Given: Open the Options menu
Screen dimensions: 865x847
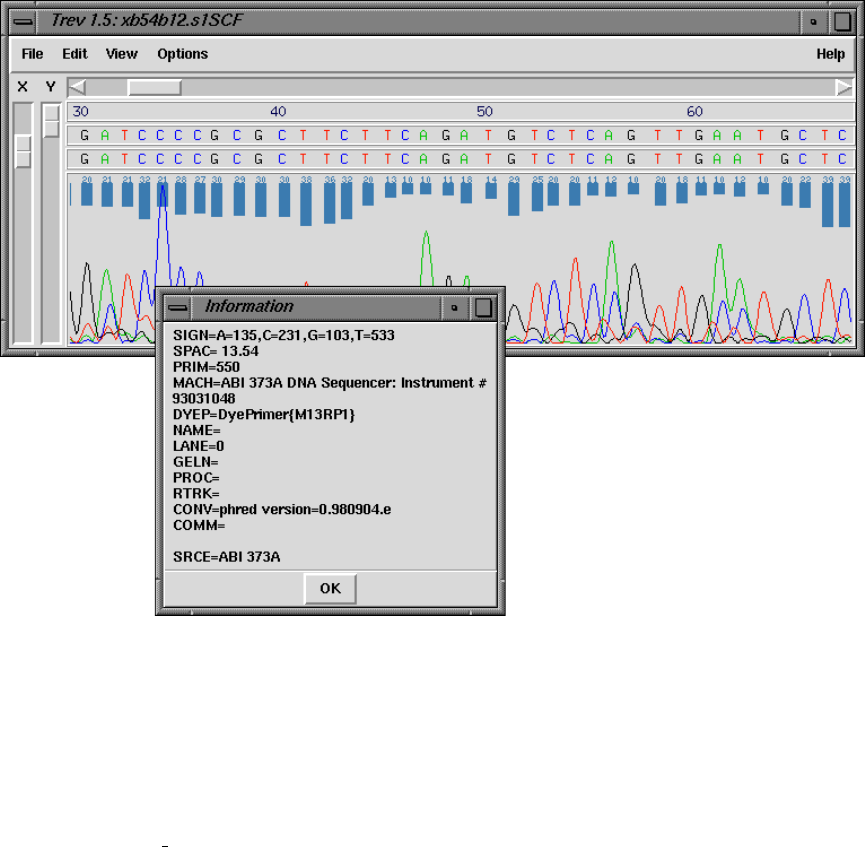Looking at the screenshot, I should (x=182, y=54).
